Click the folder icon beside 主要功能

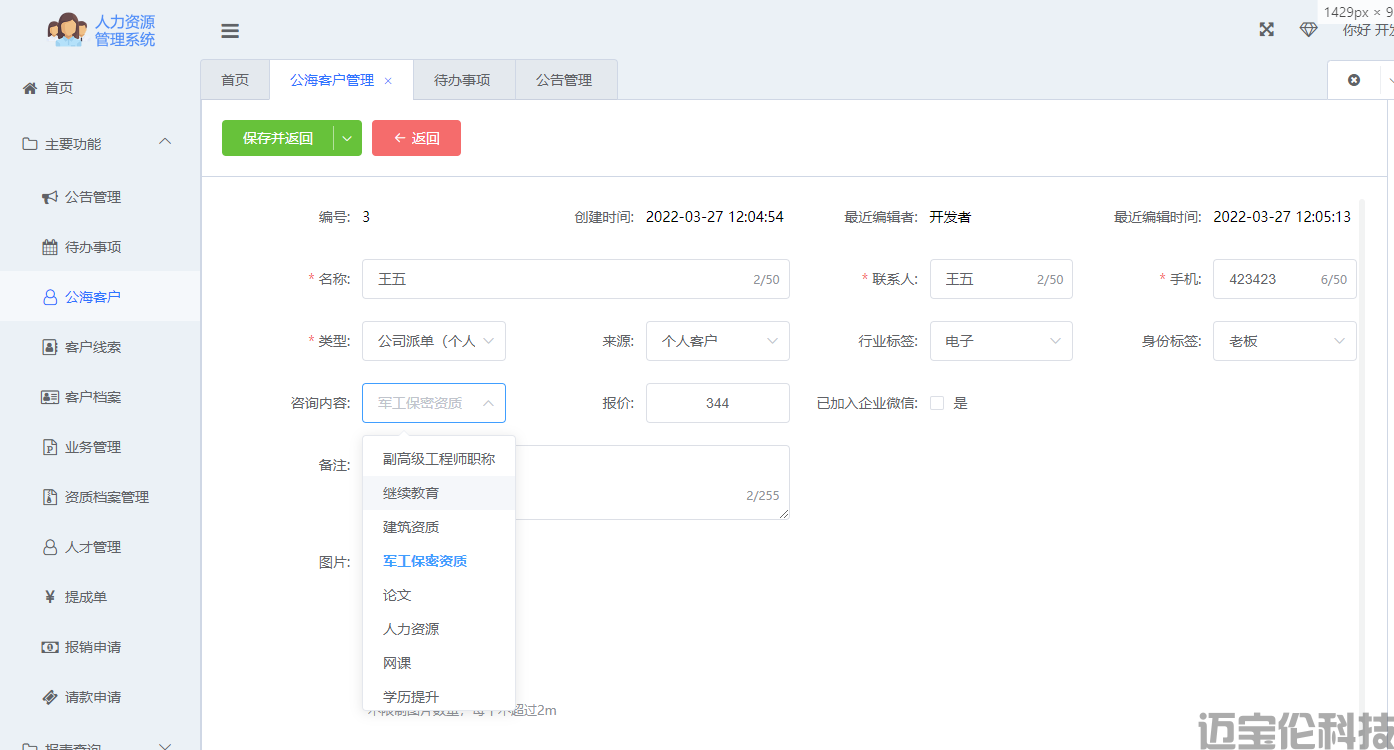[x=30, y=144]
